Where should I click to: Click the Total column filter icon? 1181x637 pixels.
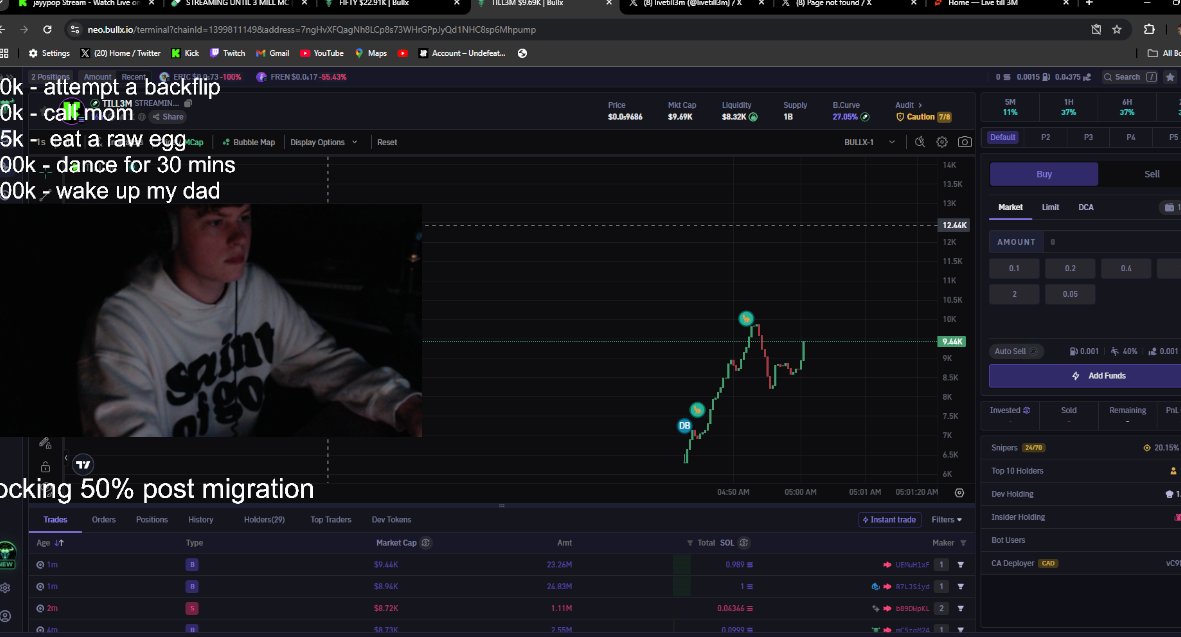(x=689, y=543)
